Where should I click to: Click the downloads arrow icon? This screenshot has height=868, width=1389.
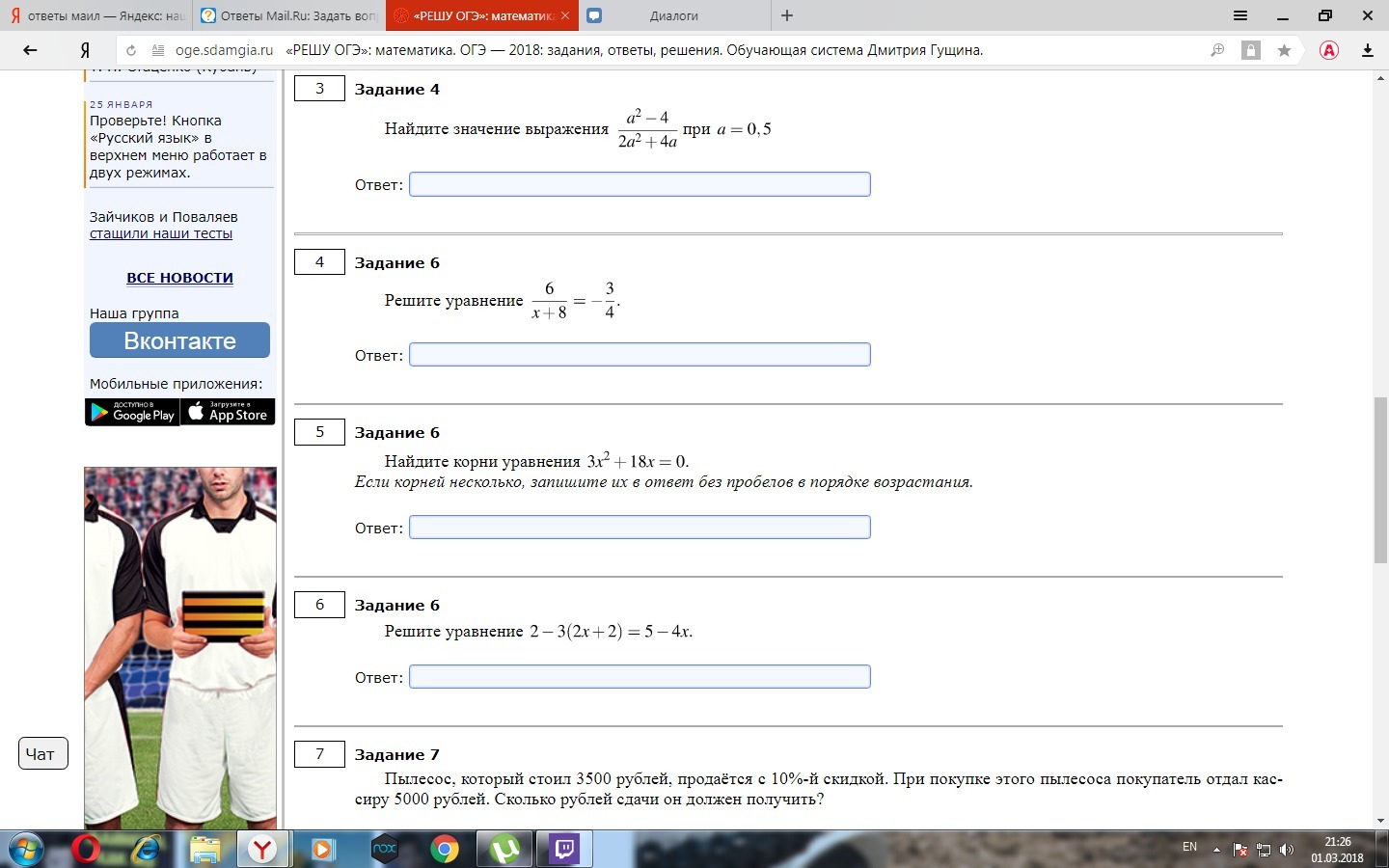1367,49
